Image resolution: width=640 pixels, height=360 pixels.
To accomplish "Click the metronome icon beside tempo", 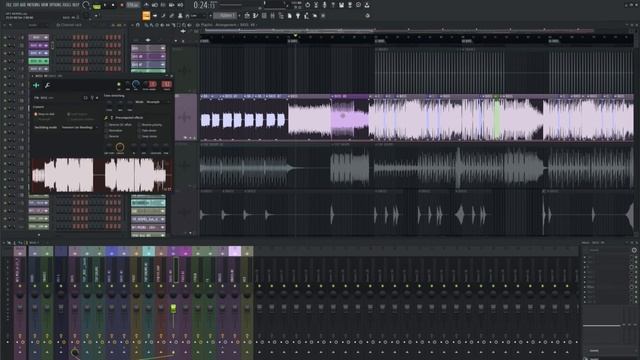I will [146, 5].
